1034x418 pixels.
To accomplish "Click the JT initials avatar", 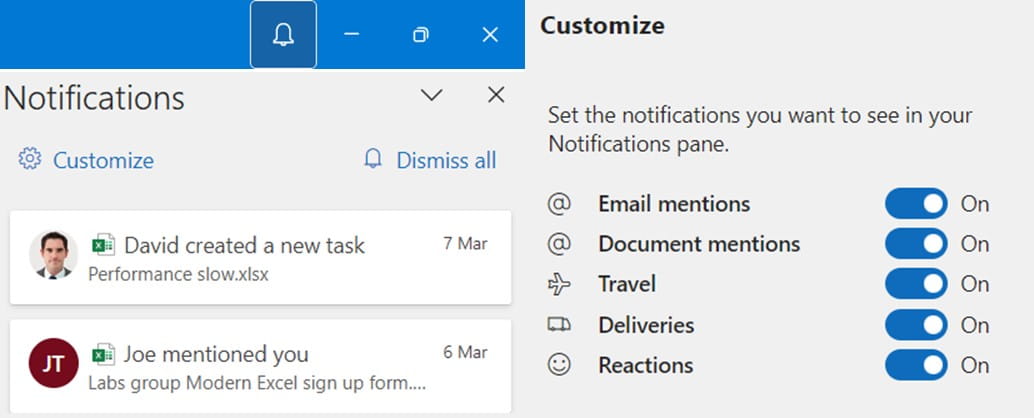I will [x=53, y=363].
